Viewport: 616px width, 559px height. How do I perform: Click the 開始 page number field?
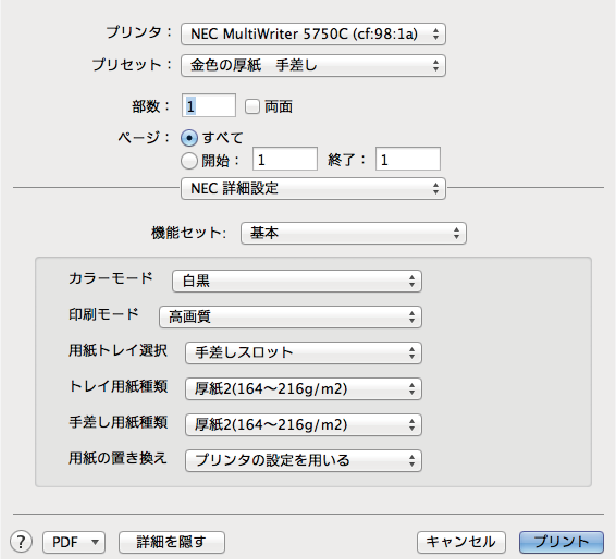point(284,159)
